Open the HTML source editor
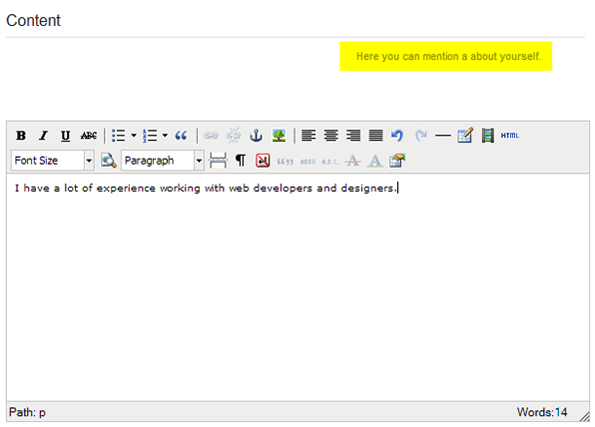Image resolution: width=595 pixels, height=427 pixels. (510, 136)
